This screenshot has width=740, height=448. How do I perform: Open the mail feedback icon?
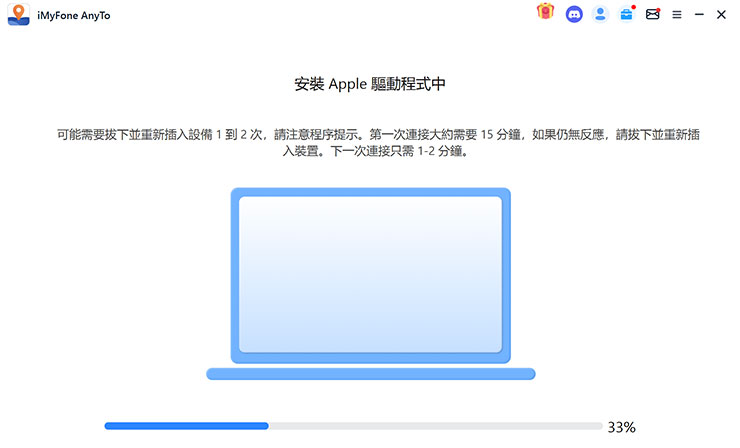point(653,14)
